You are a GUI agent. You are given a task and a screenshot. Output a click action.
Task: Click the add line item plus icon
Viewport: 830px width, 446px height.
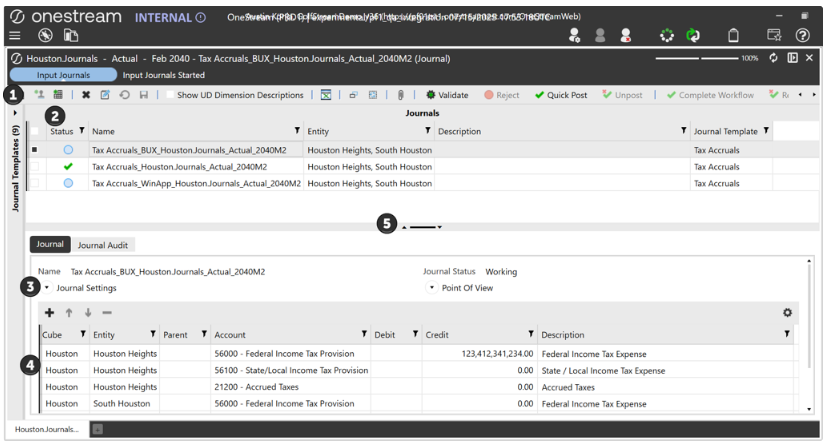coord(50,313)
